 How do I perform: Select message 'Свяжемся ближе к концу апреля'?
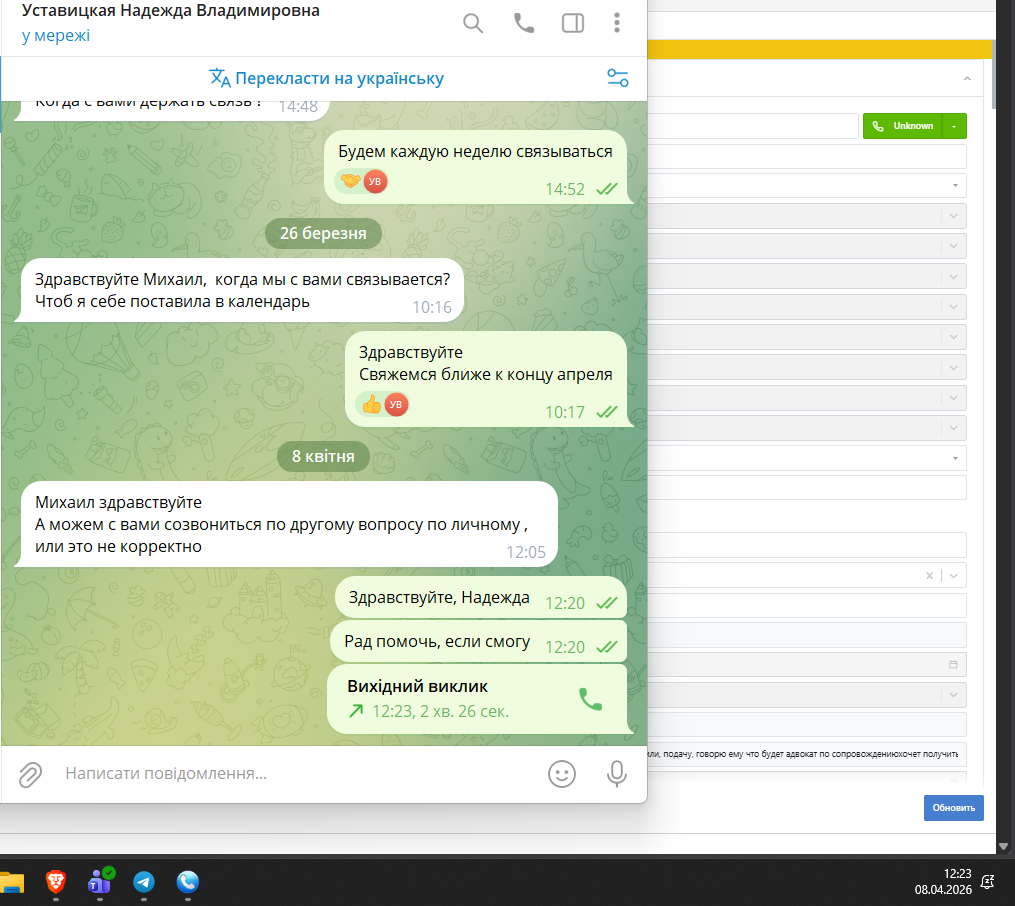[x=486, y=379]
